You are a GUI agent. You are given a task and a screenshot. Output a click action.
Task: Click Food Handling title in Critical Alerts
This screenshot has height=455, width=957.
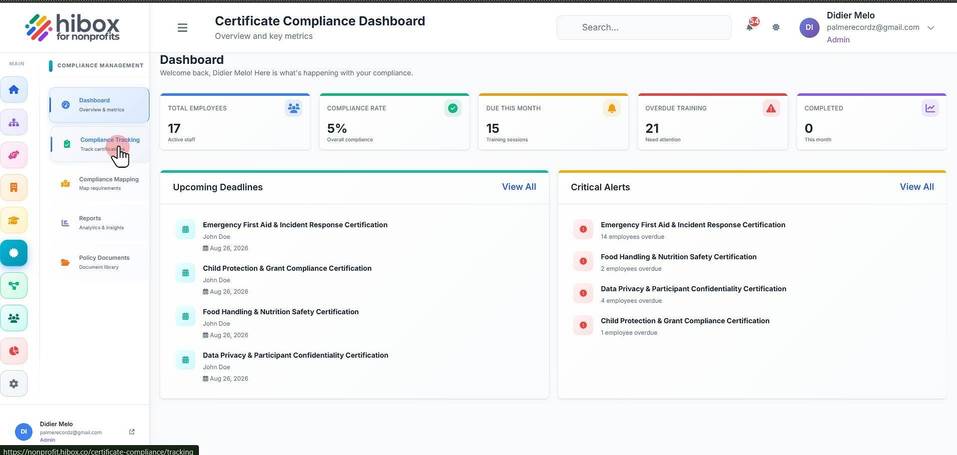click(x=679, y=257)
